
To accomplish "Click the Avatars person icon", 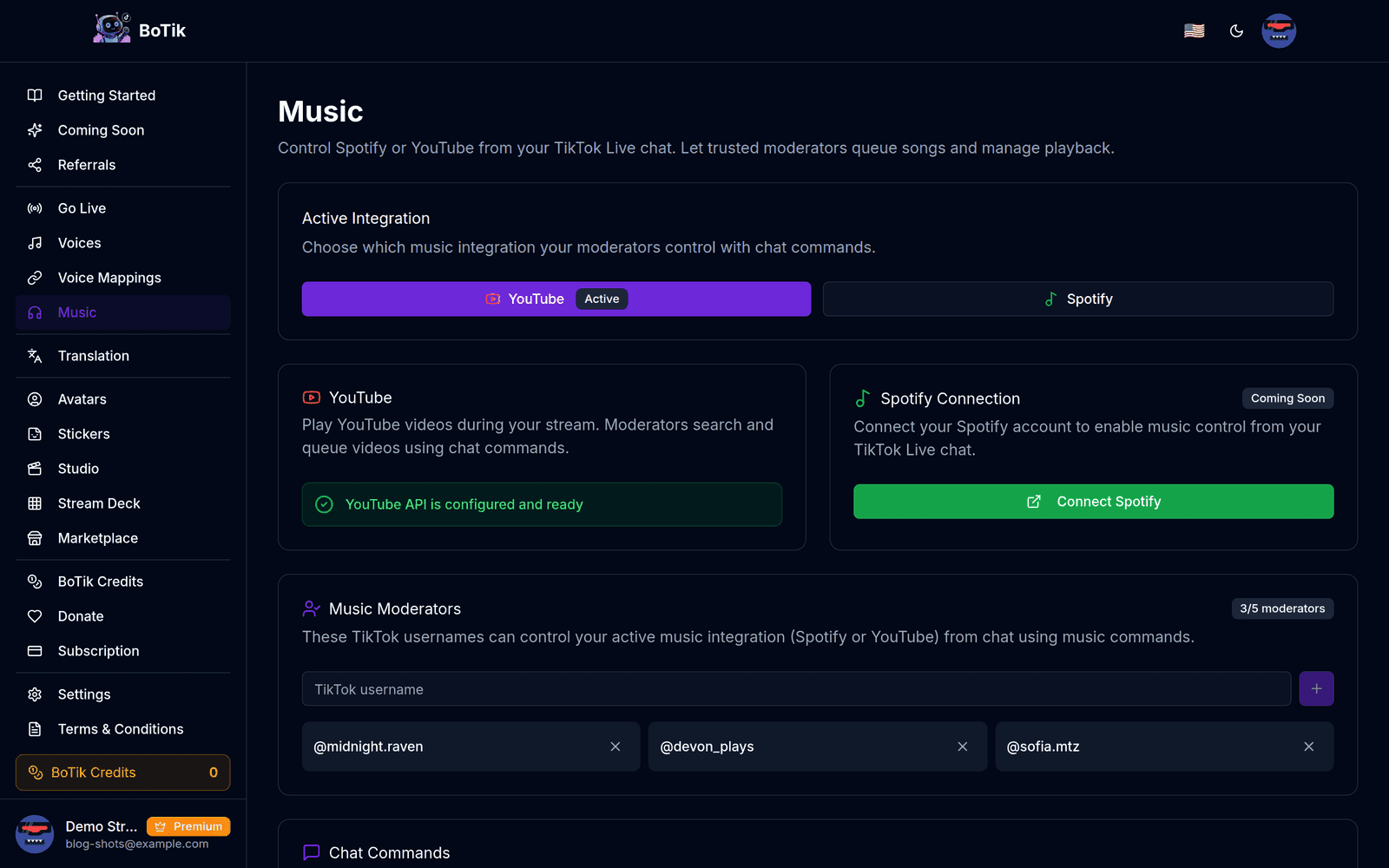I will tap(35, 399).
